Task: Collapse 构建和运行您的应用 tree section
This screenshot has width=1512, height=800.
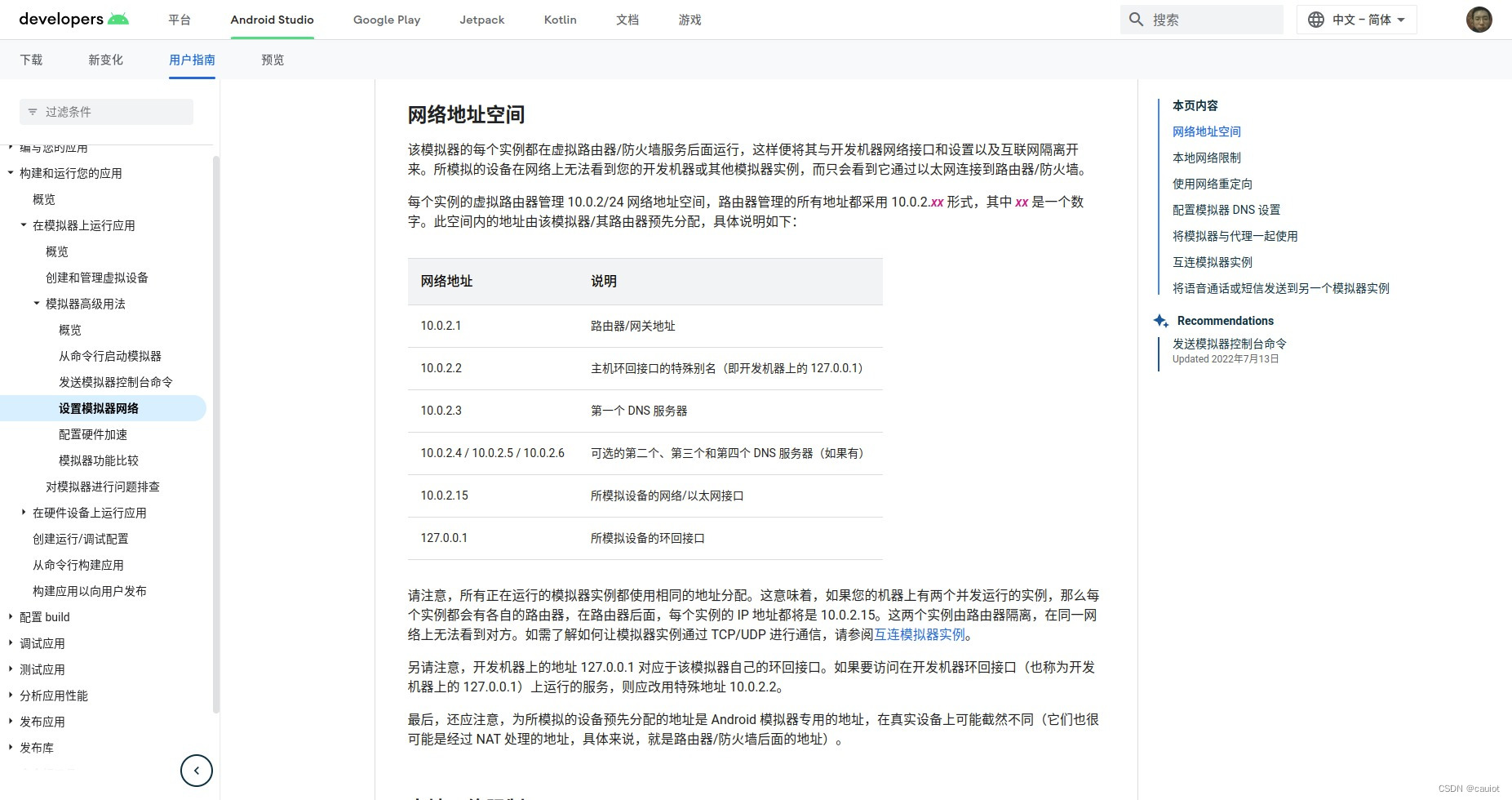Action: click(x=11, y=173)
